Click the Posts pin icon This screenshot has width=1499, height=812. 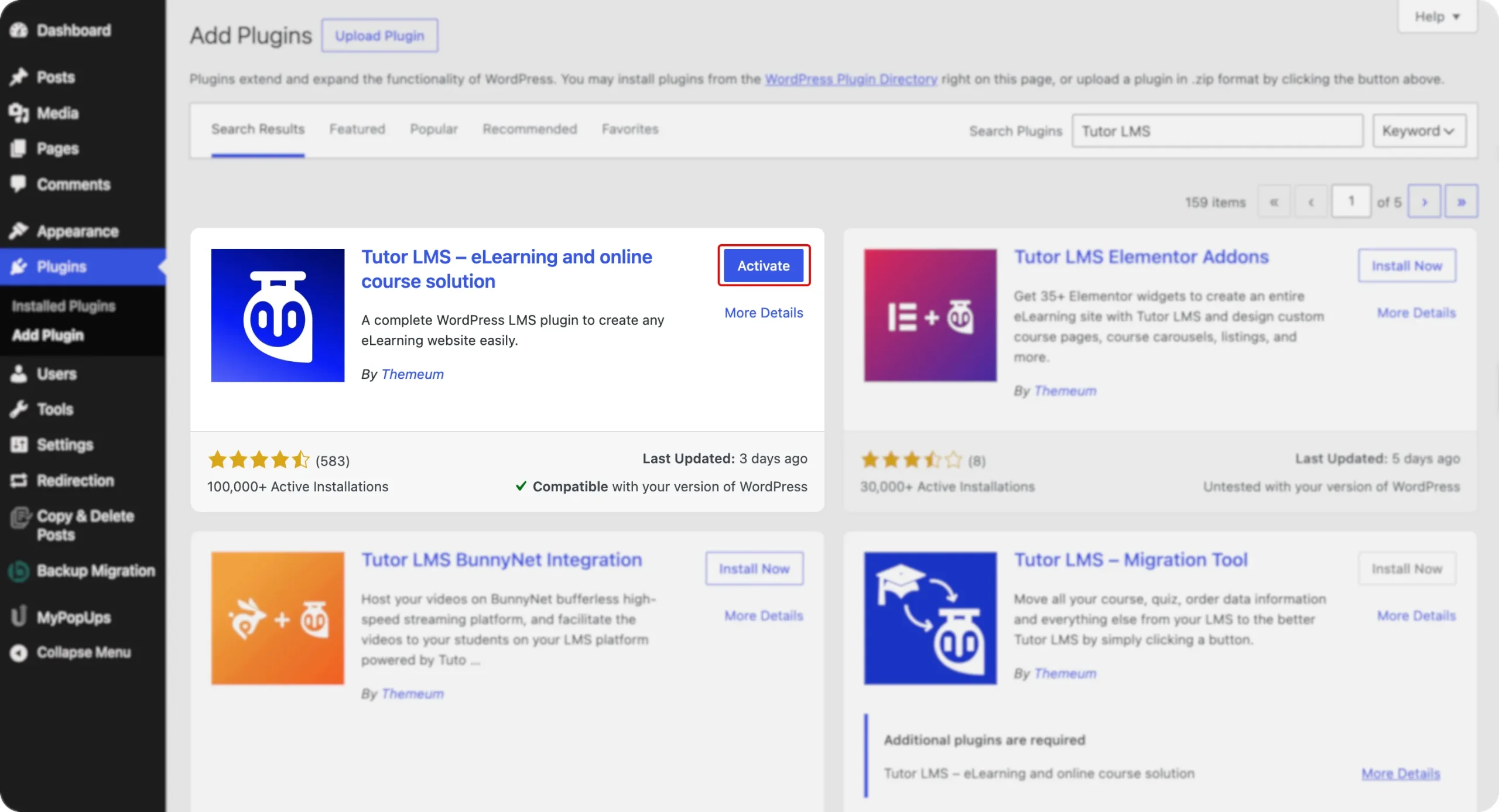pos(19,77)
